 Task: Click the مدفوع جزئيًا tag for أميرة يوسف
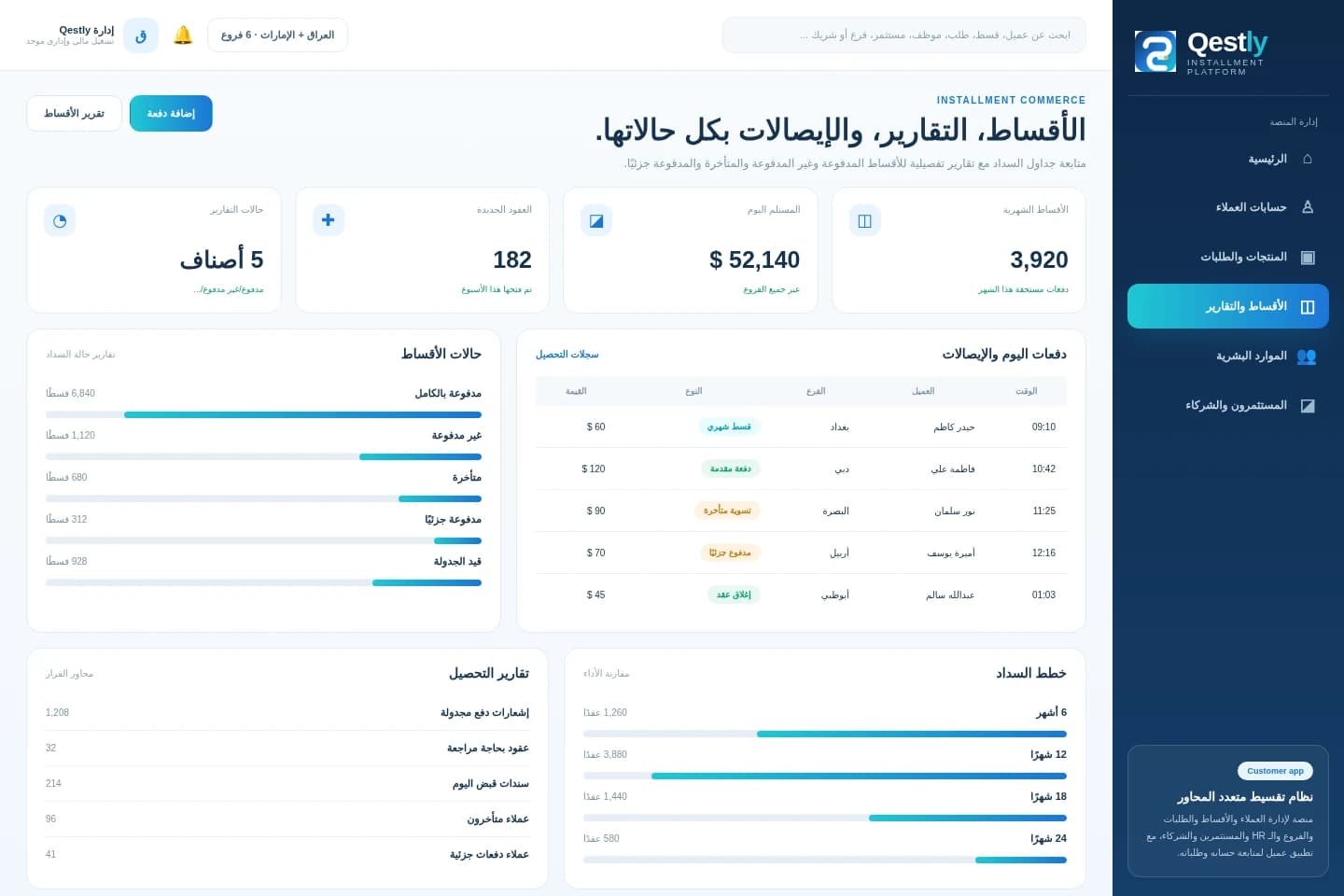tap(730, 553)
